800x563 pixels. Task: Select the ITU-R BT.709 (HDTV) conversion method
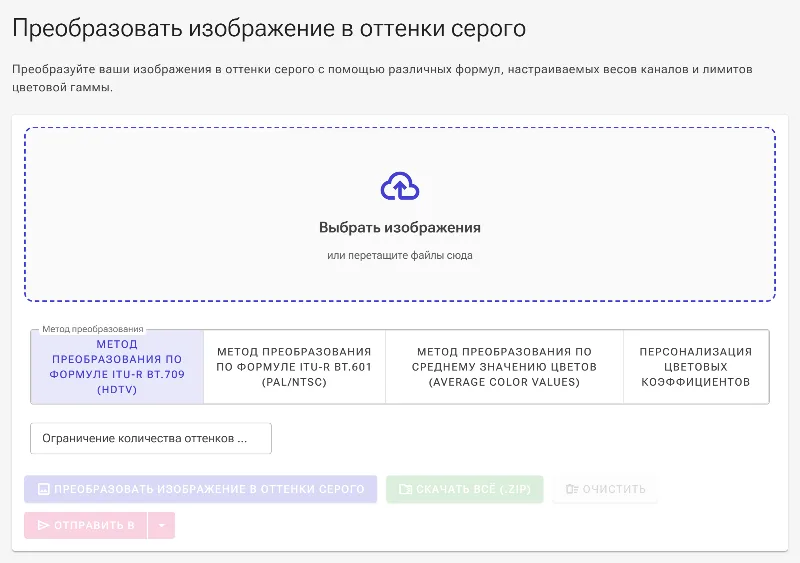pos(117,366)
